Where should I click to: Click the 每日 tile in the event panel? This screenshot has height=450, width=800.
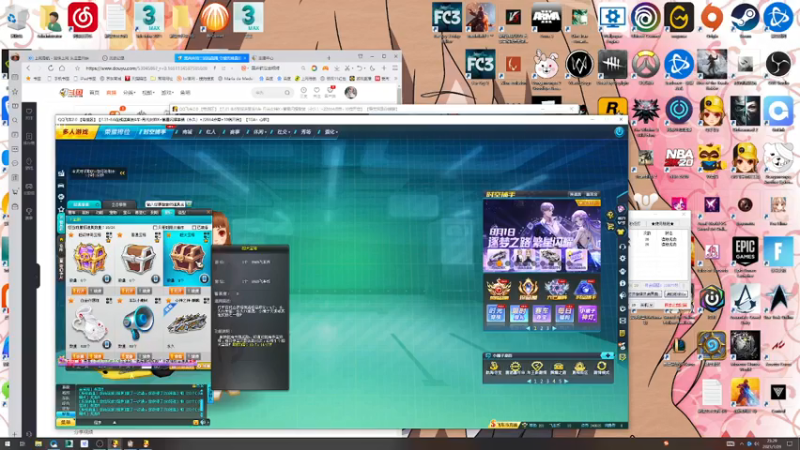pos(564,314)
